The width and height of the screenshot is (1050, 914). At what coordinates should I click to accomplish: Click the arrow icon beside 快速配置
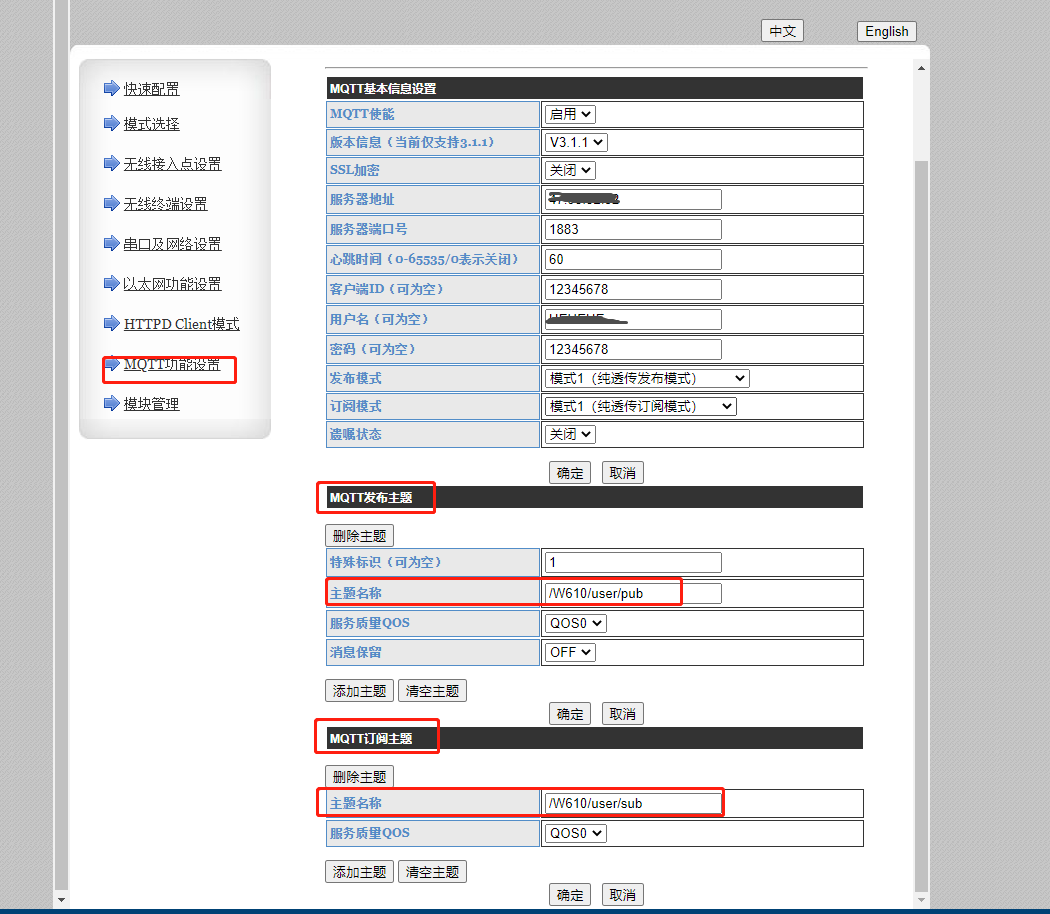[111, 89]
